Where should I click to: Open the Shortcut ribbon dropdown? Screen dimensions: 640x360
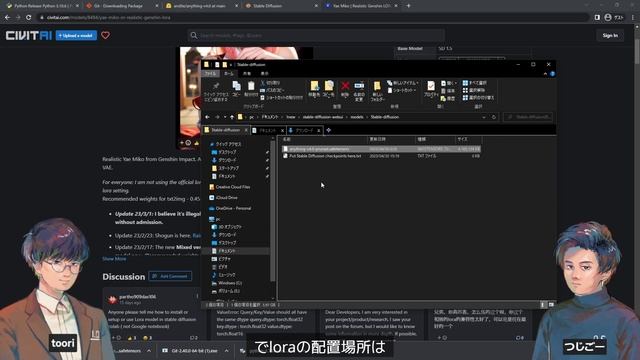402,90
